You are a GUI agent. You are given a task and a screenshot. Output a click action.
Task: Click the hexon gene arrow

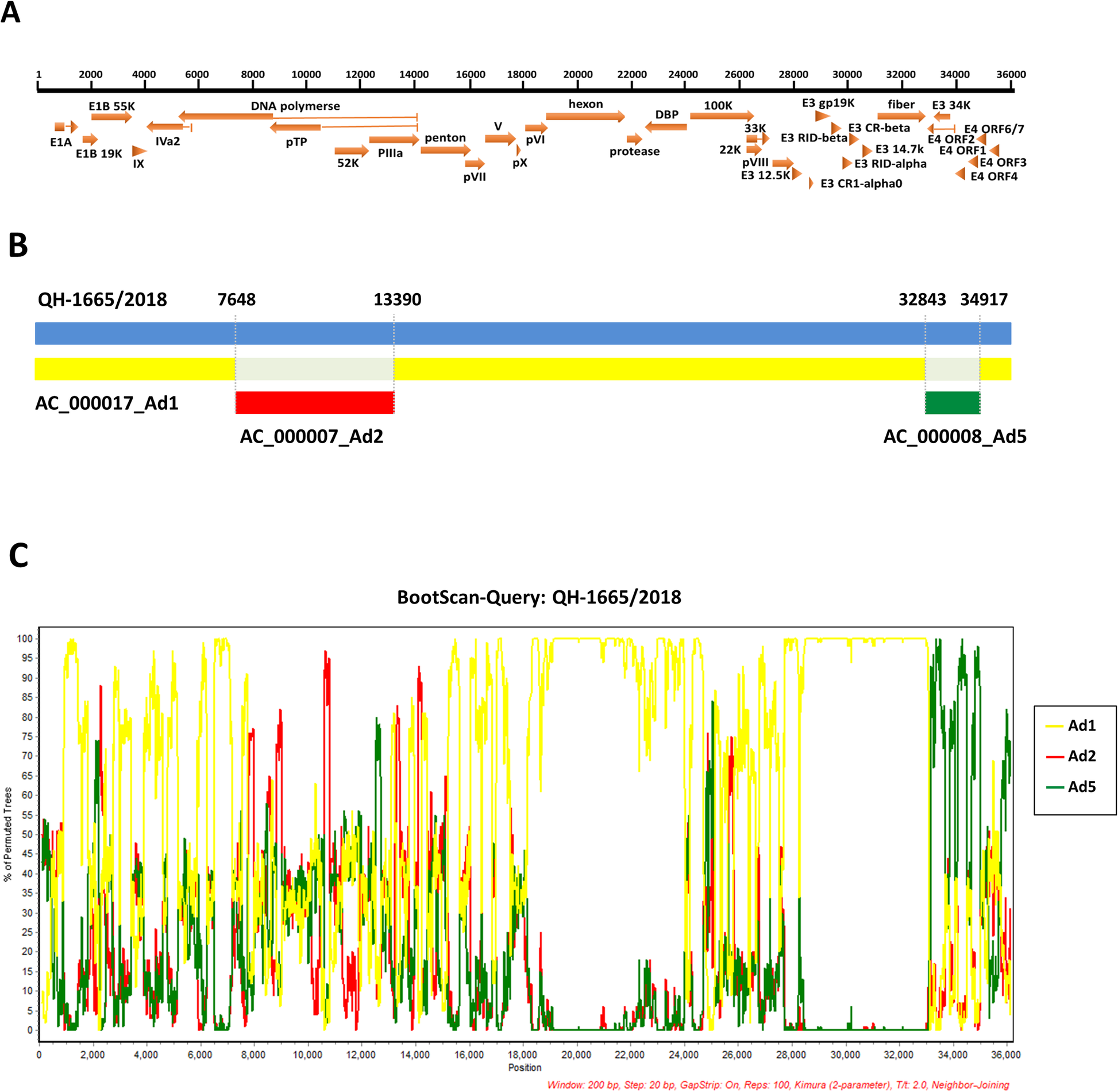(584, 117)
